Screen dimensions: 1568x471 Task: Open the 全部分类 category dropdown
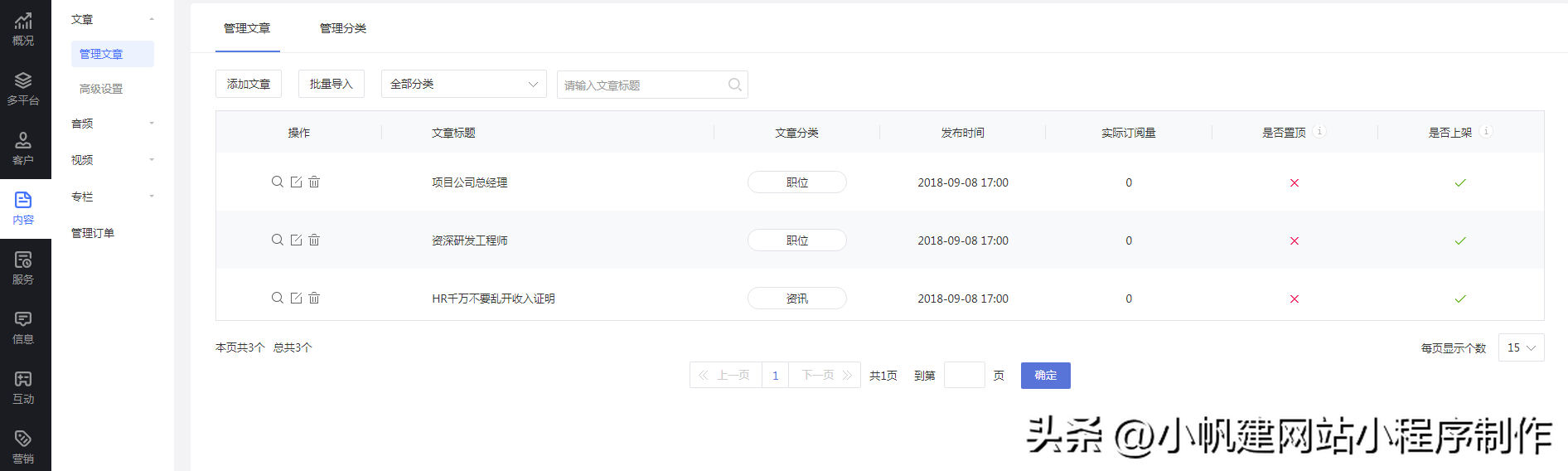tap(464, 84)
